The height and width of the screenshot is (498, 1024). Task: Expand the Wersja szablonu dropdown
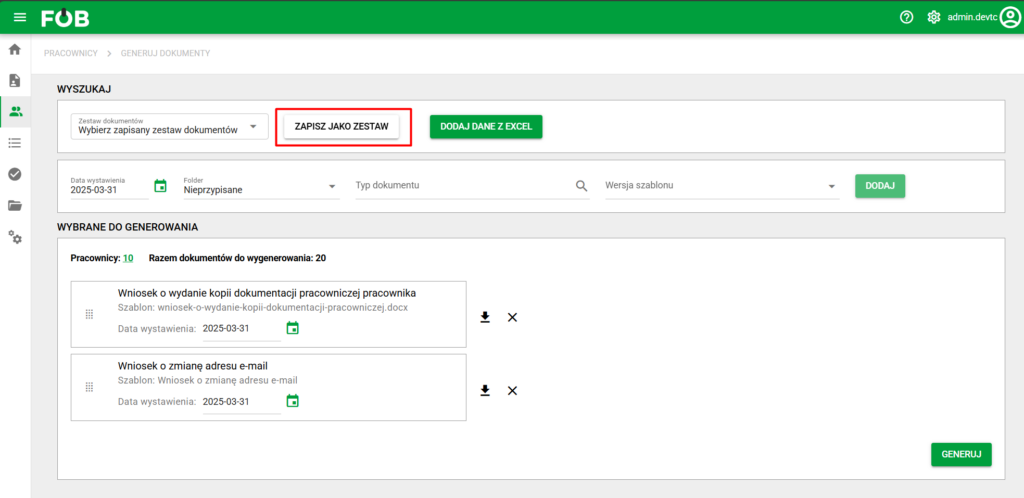click(831, 186)
